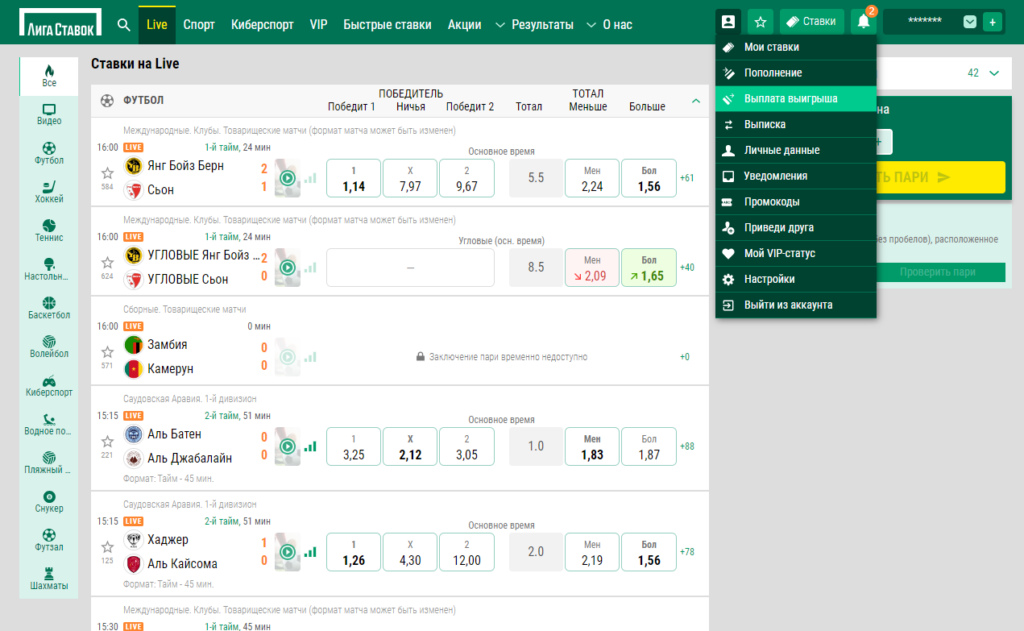Select Уведомления in account menu
Viewport: 1024px width, 631px height.
pyautogui.click(x=795, y=176)
